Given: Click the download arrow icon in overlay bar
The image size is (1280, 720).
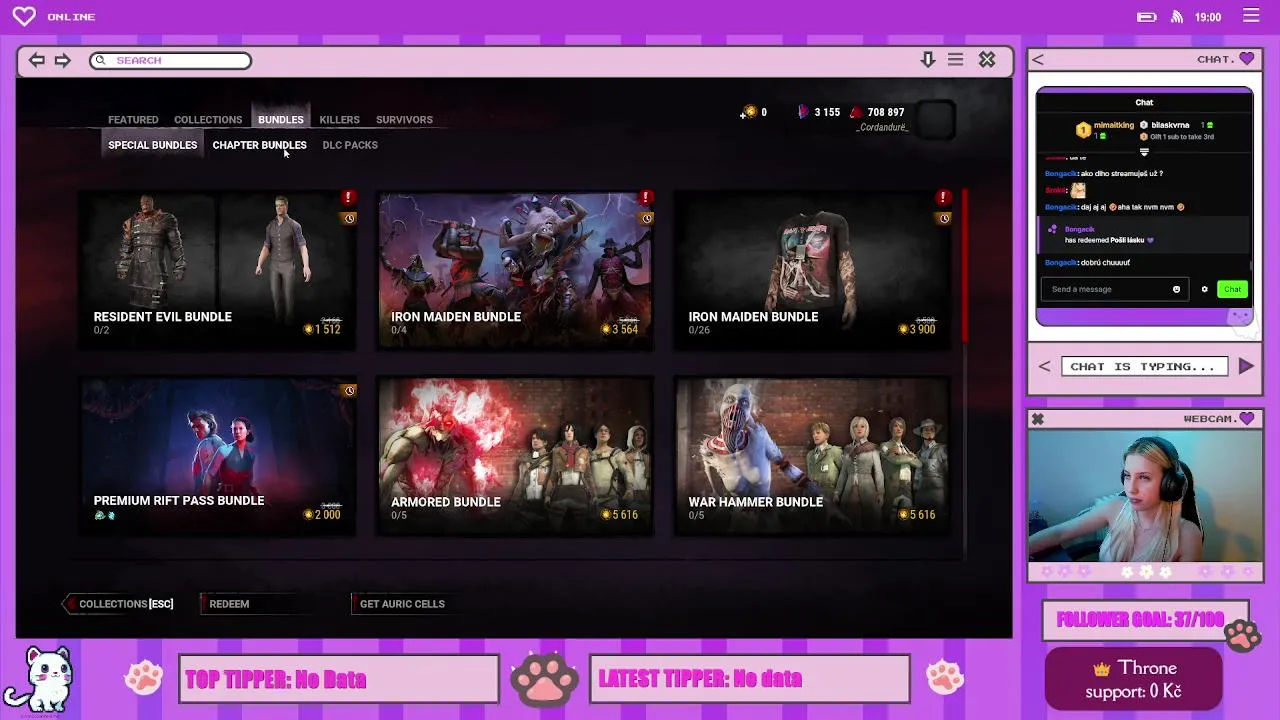Looking at the screenshot, I should click(928, 60).
